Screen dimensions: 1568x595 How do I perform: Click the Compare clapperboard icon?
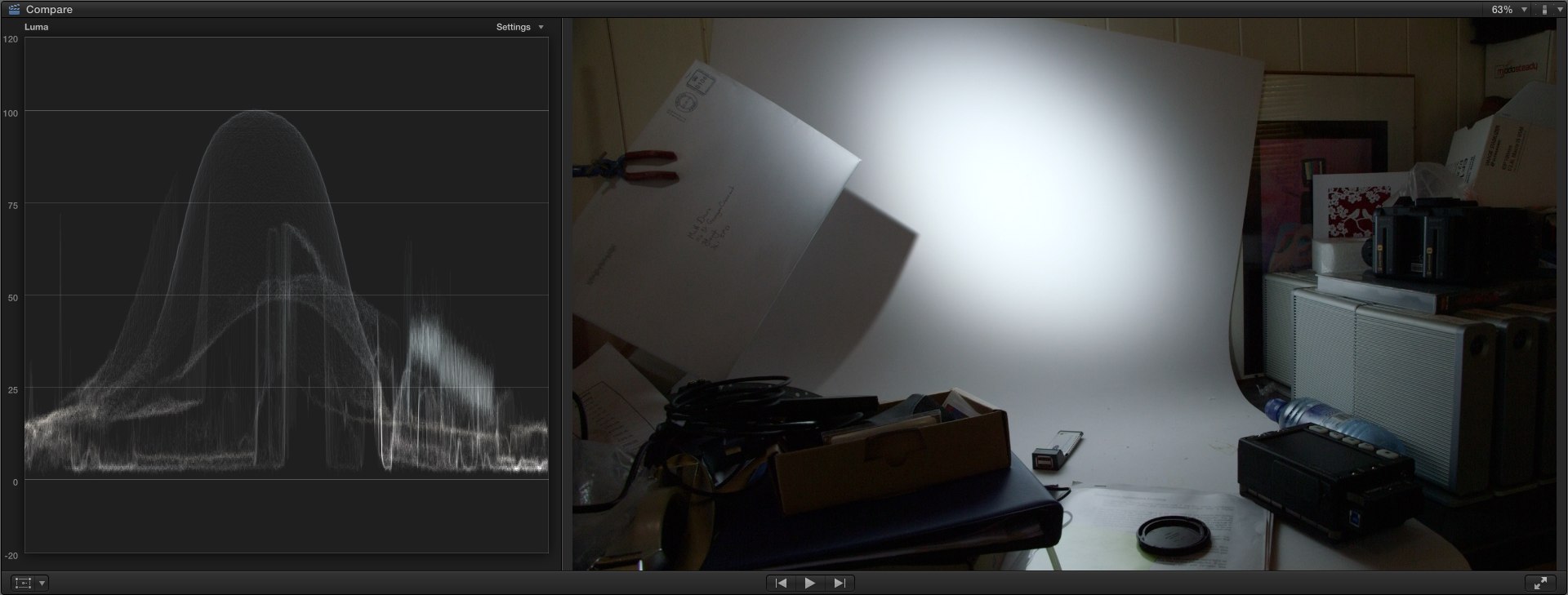(14, 9)
